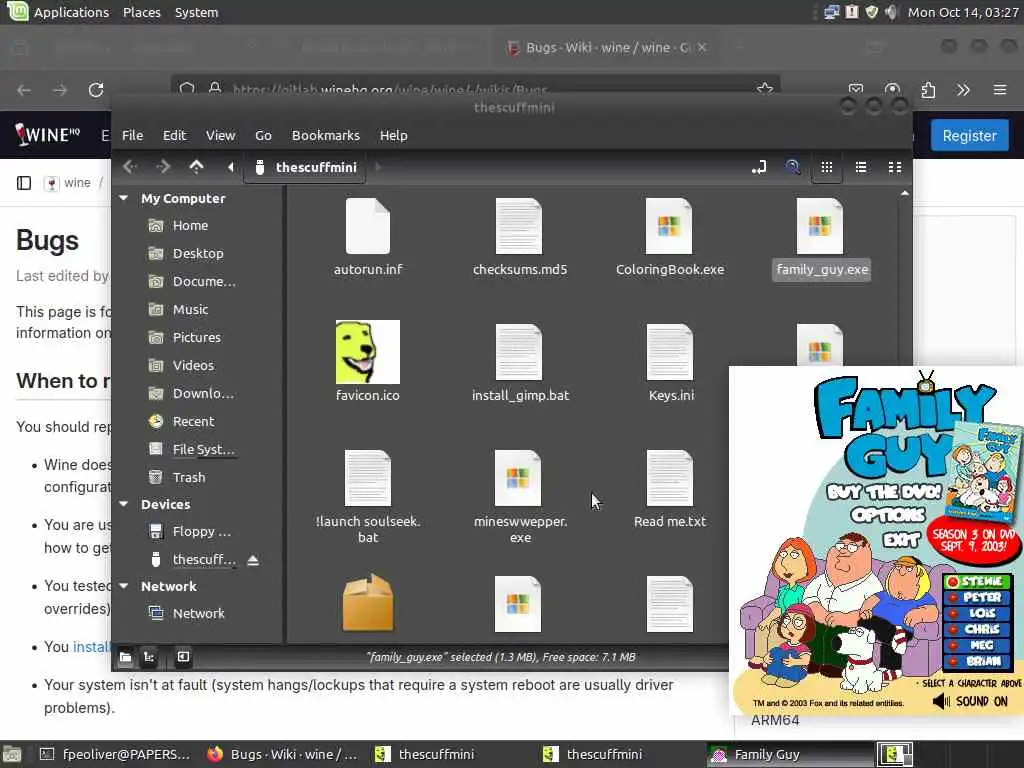Select STEWIE character radio button
The height and width of the screenshot is (768, 1024).
click(953, 581)
